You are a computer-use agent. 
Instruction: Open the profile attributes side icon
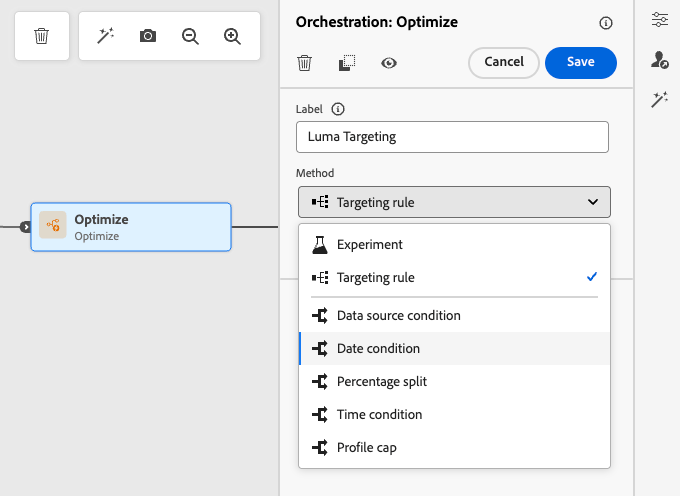pyautogui.click(x=659, y=60)
